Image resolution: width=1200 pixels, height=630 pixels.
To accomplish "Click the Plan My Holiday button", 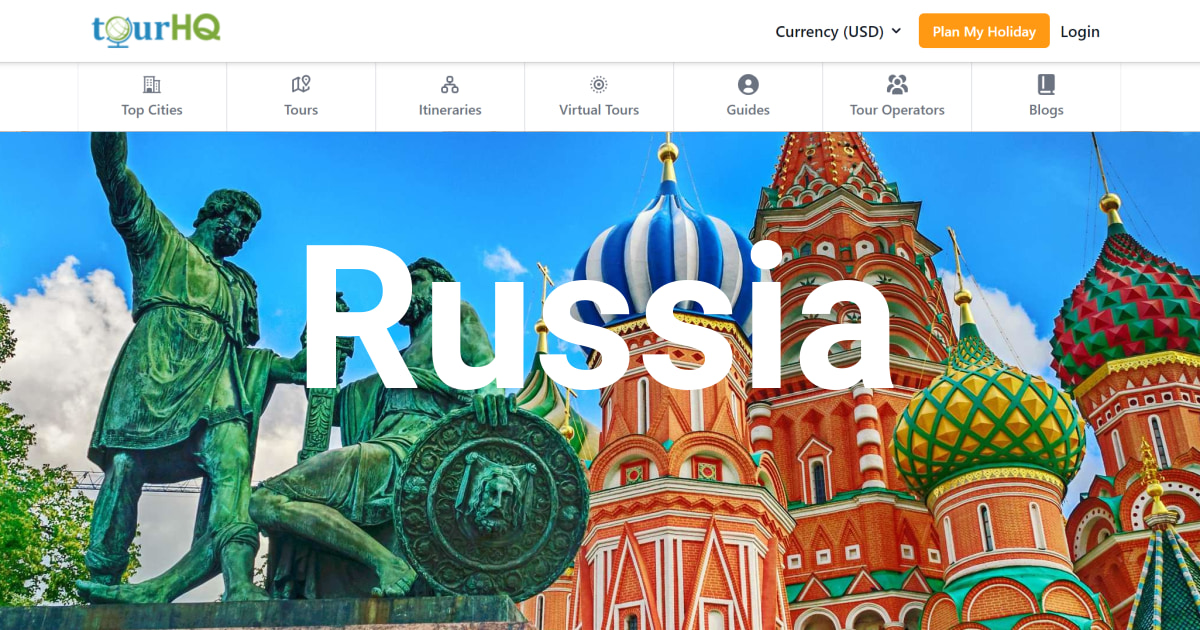I will click(984, 31).
